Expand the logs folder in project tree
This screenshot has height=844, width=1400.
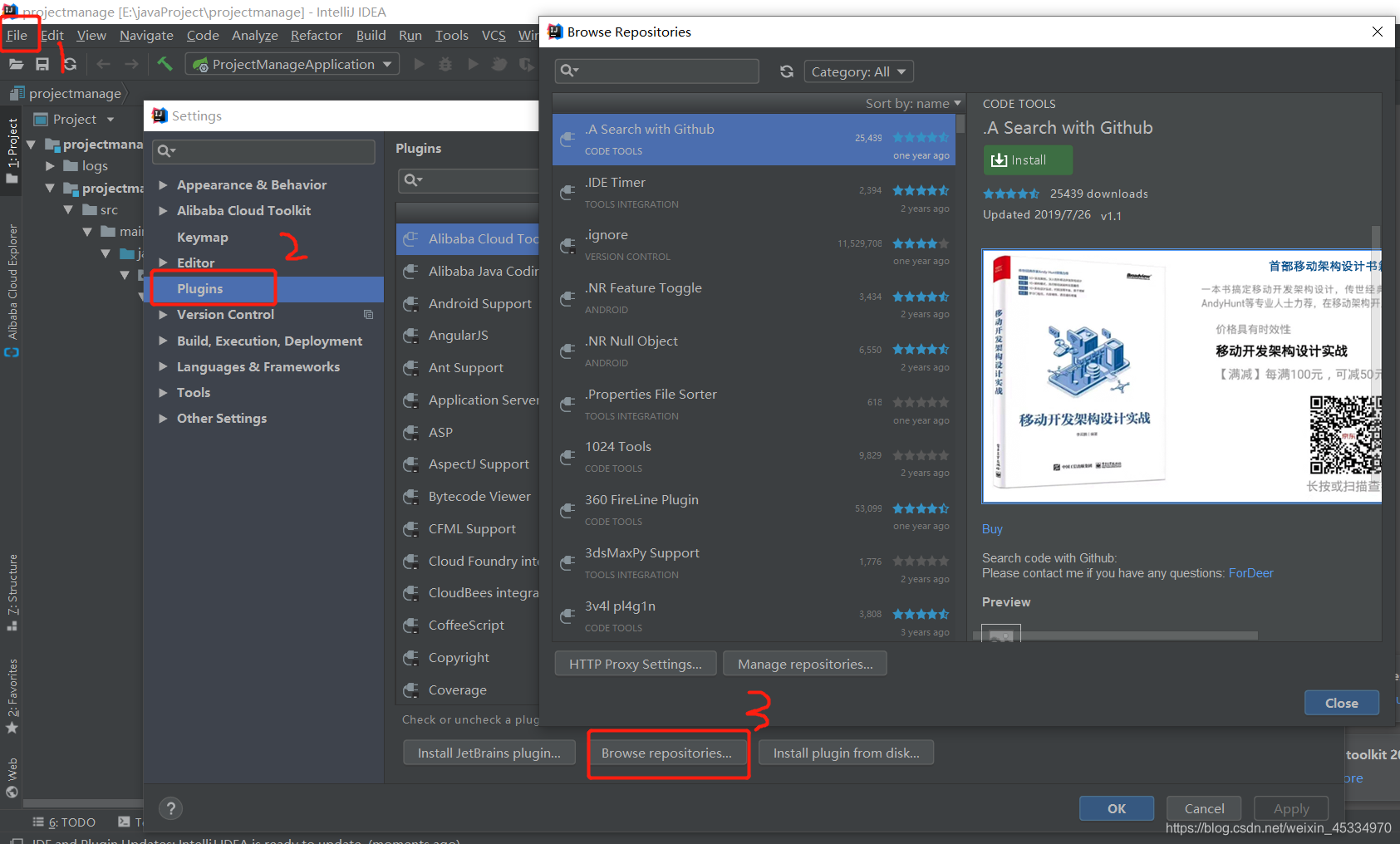pyautogui.click(x=50, y=166)
